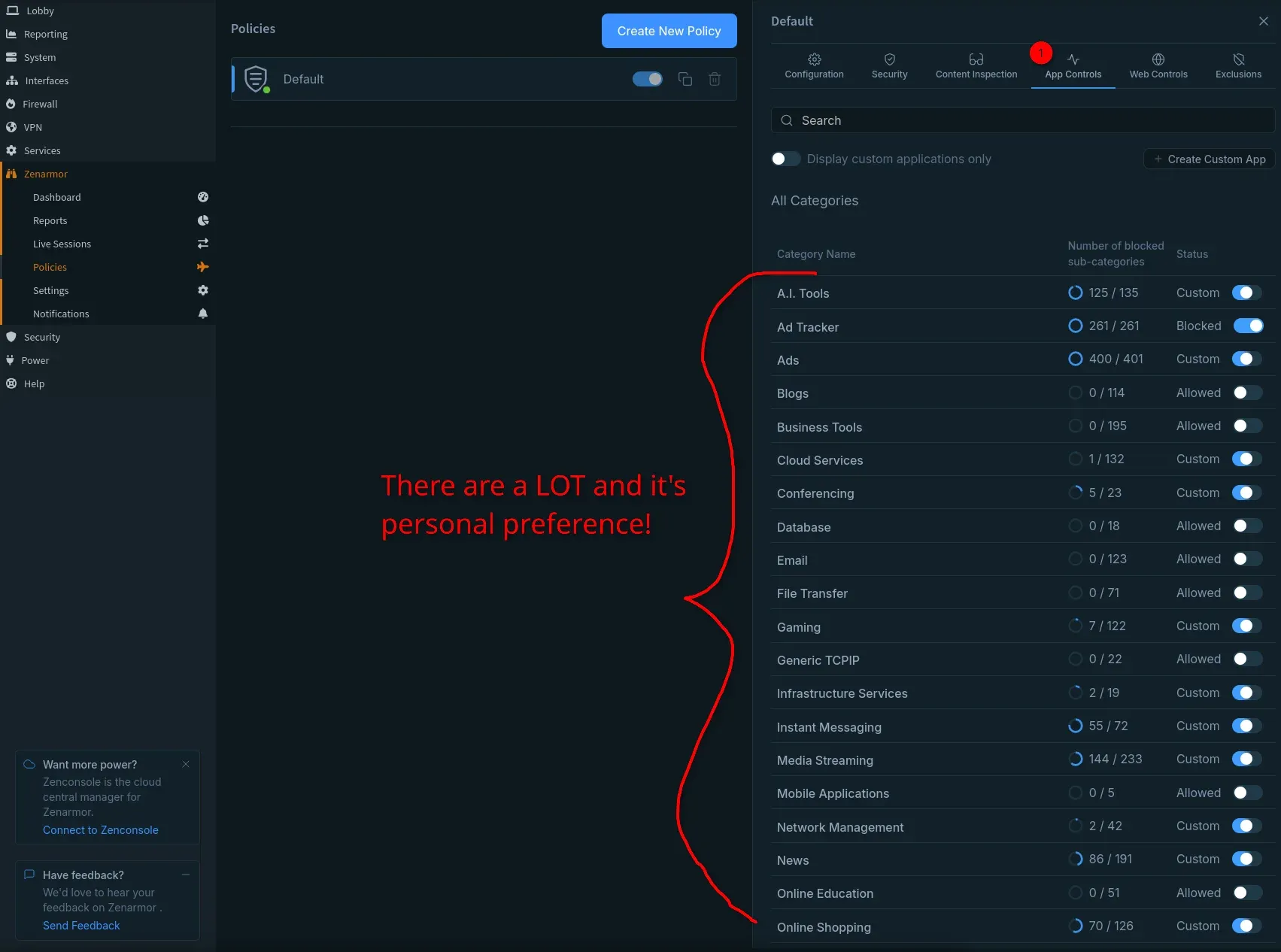The image size is (1281, 952).
Task: Expand the Power sidebar section
Action: tap(35, 360)
